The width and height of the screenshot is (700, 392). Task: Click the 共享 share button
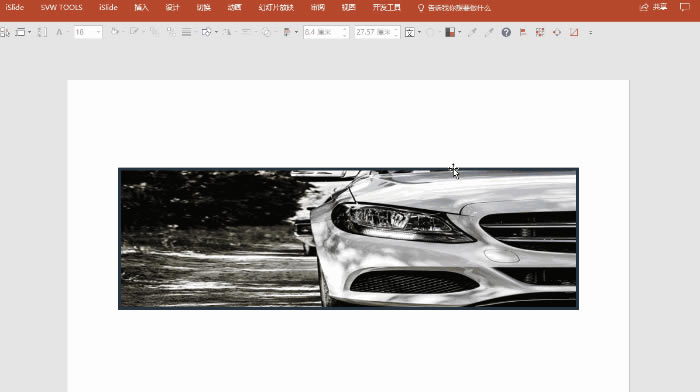654,7
